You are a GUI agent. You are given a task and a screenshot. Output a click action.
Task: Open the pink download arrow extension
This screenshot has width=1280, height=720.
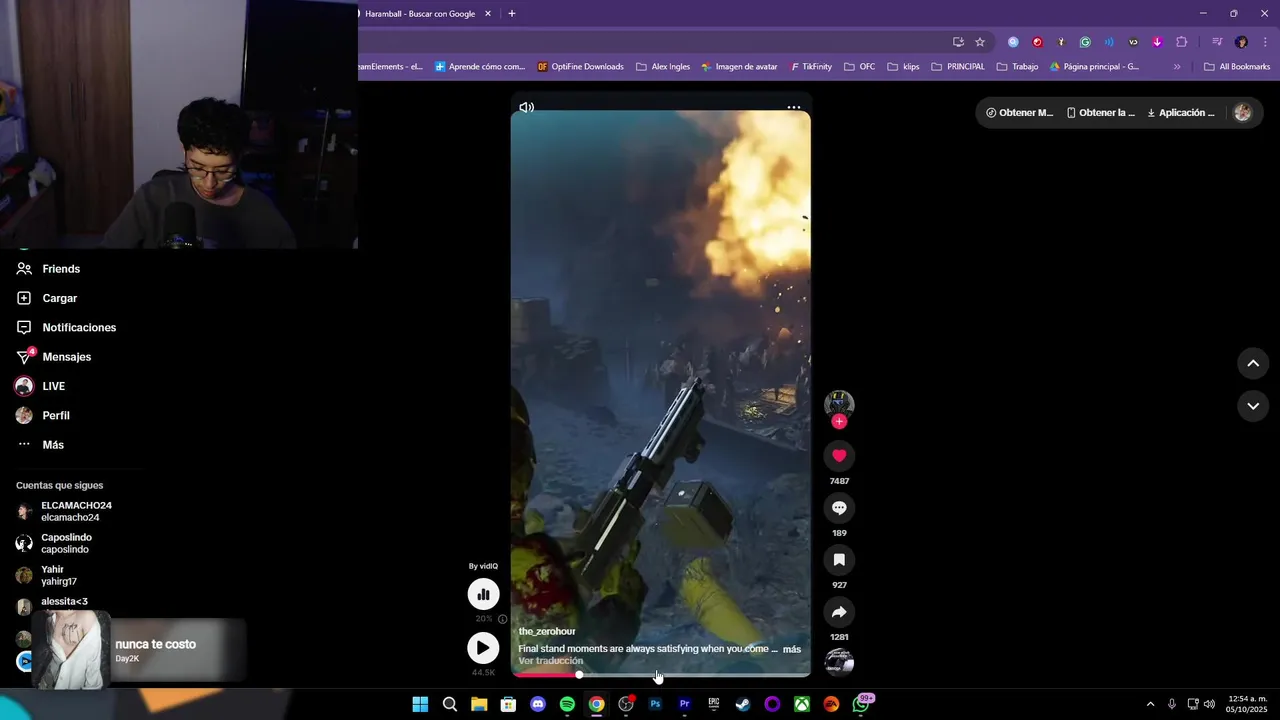pyautogui.click(x=1157, y=42)
